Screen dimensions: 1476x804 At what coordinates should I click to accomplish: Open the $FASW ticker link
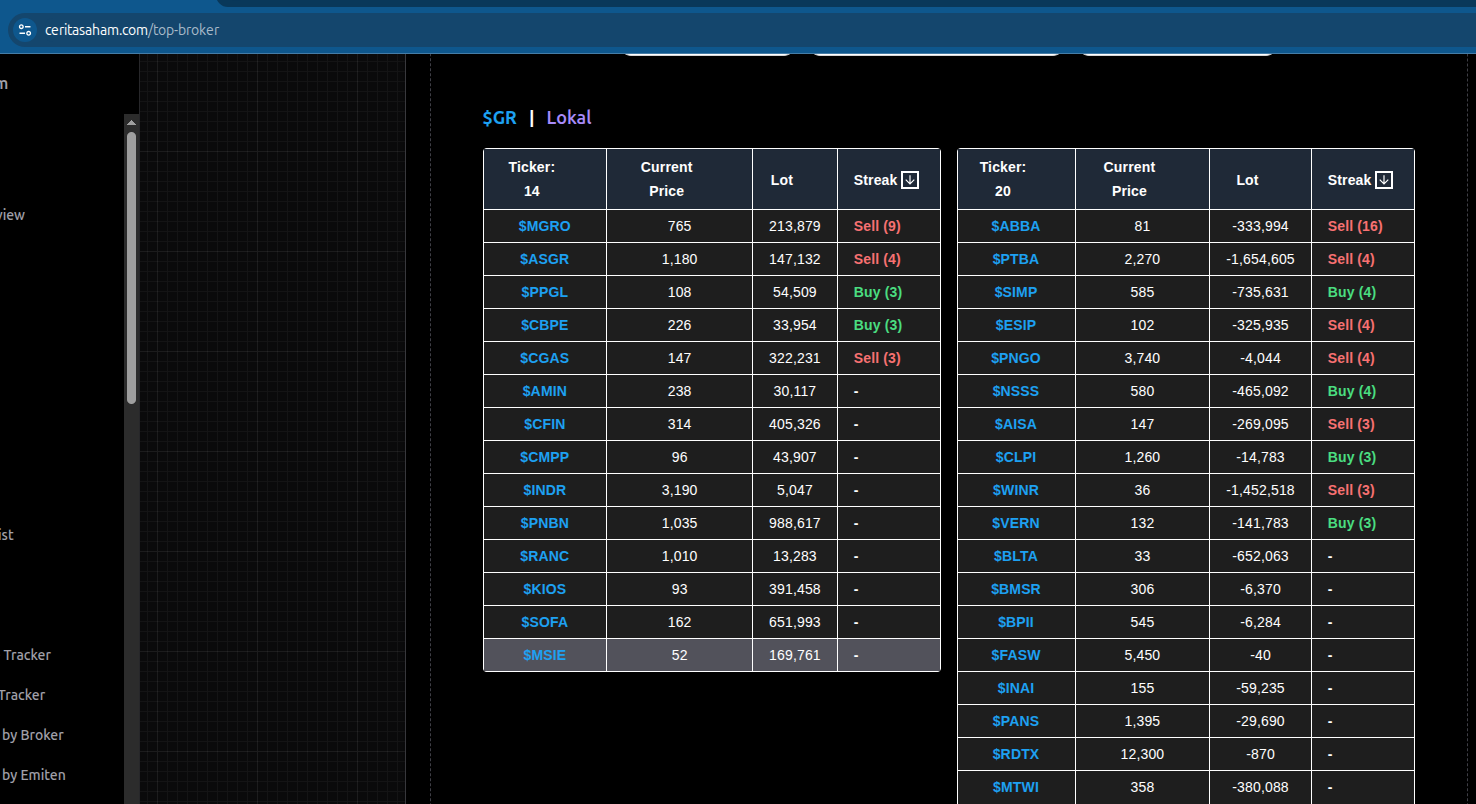(x=1015, y=655)
